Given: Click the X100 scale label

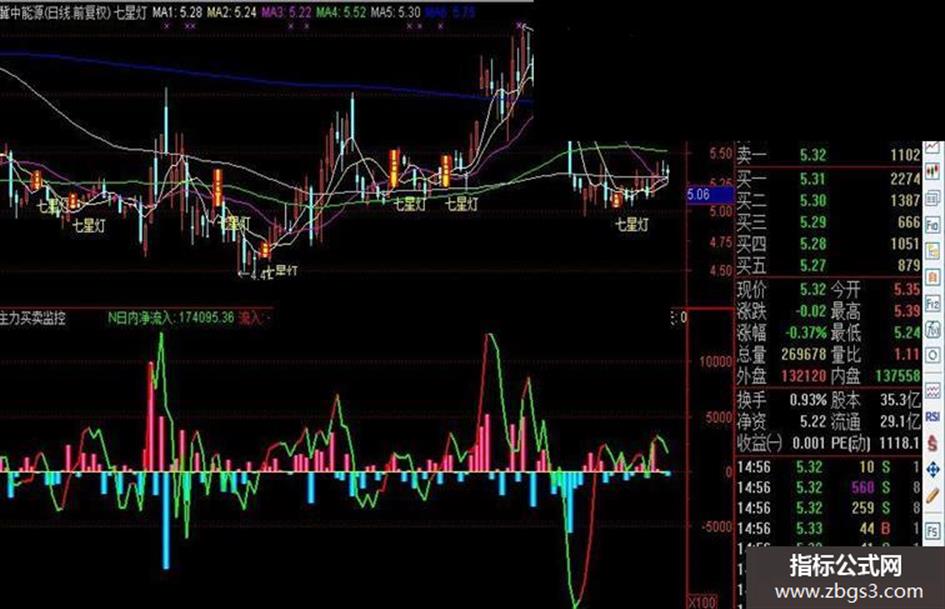Looking at the screenshot, I should (702, 602).
